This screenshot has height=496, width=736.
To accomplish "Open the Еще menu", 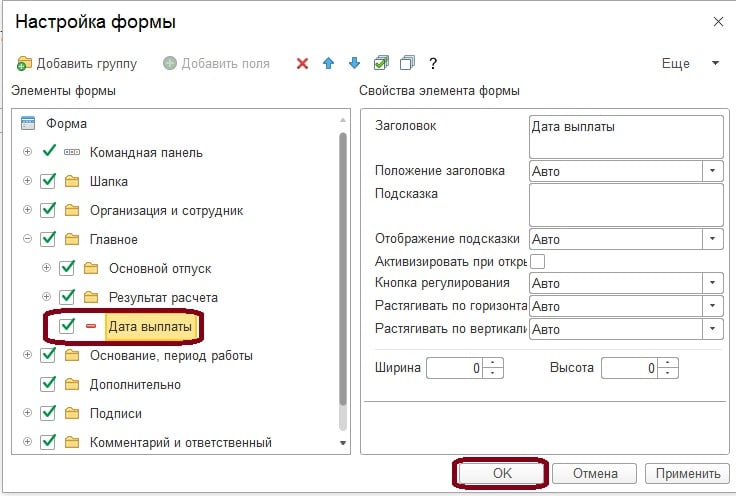I will [690, 63].
